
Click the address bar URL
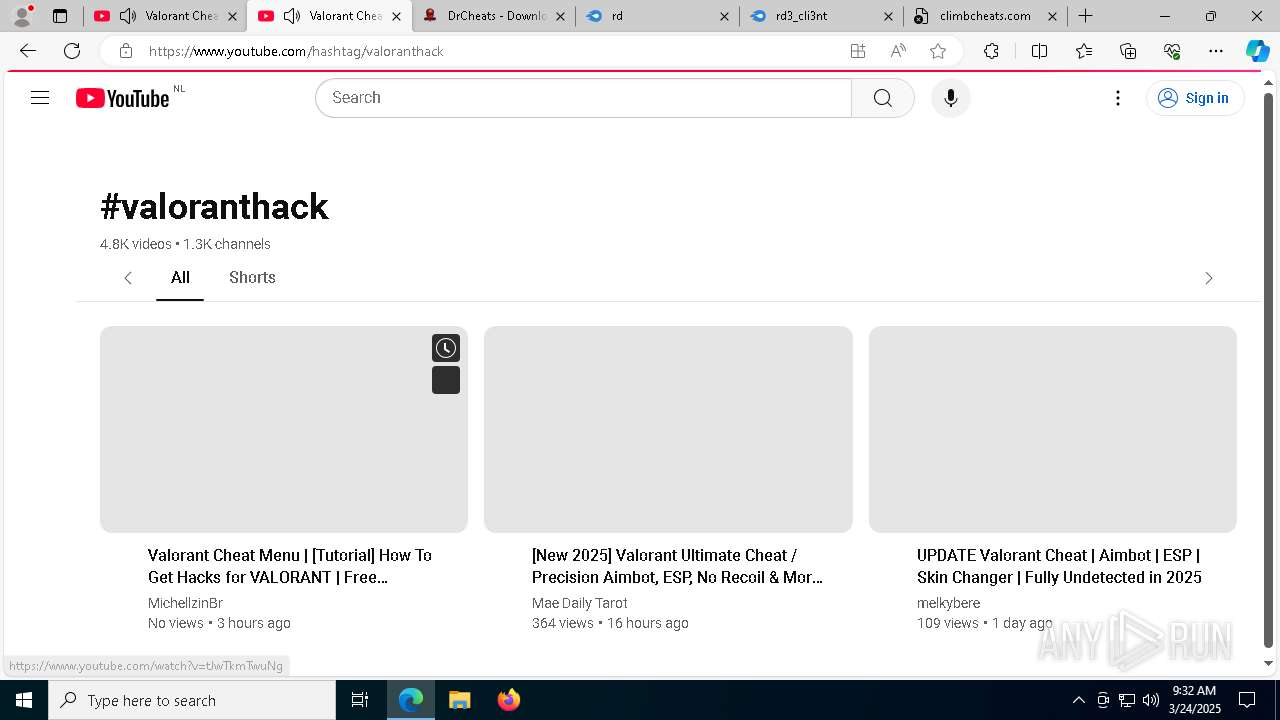point(296,51)
